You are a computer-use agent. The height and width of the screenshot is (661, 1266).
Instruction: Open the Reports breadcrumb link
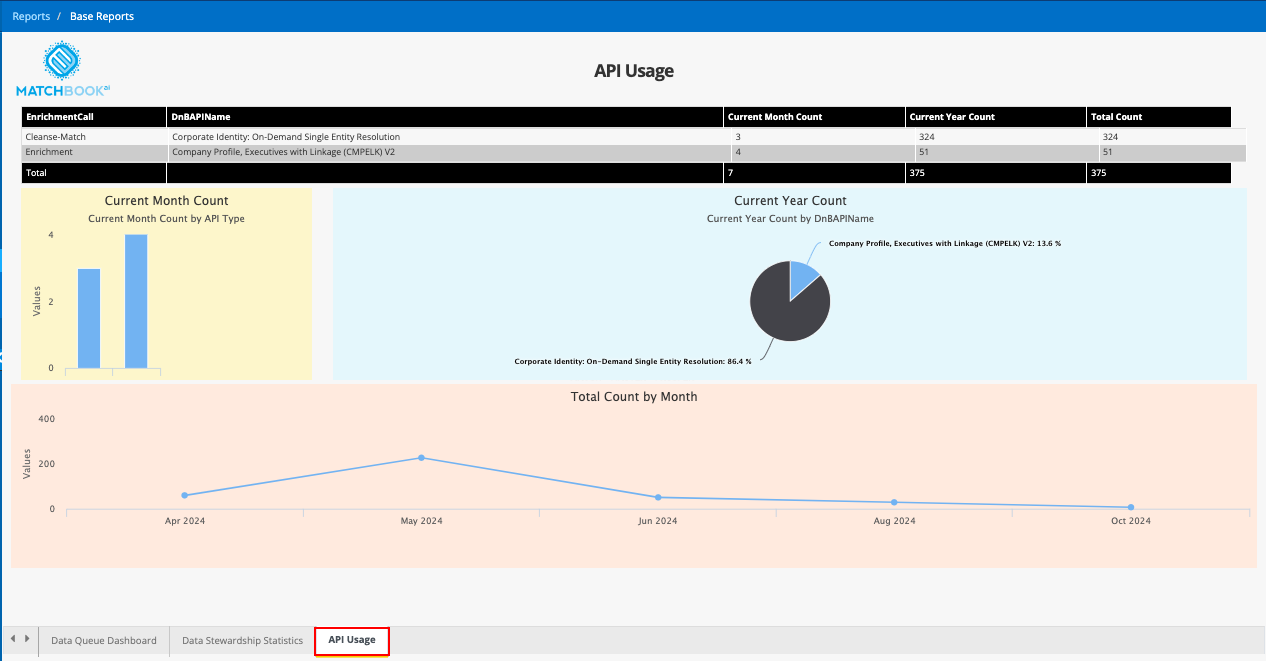click(x=31, y=16)
